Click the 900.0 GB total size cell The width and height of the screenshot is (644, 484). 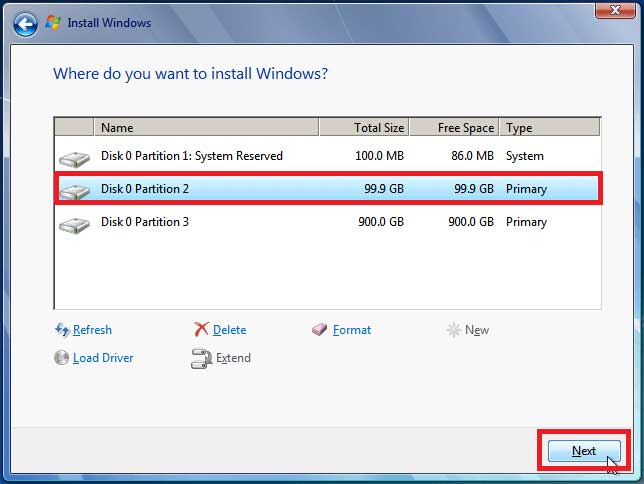381,222
